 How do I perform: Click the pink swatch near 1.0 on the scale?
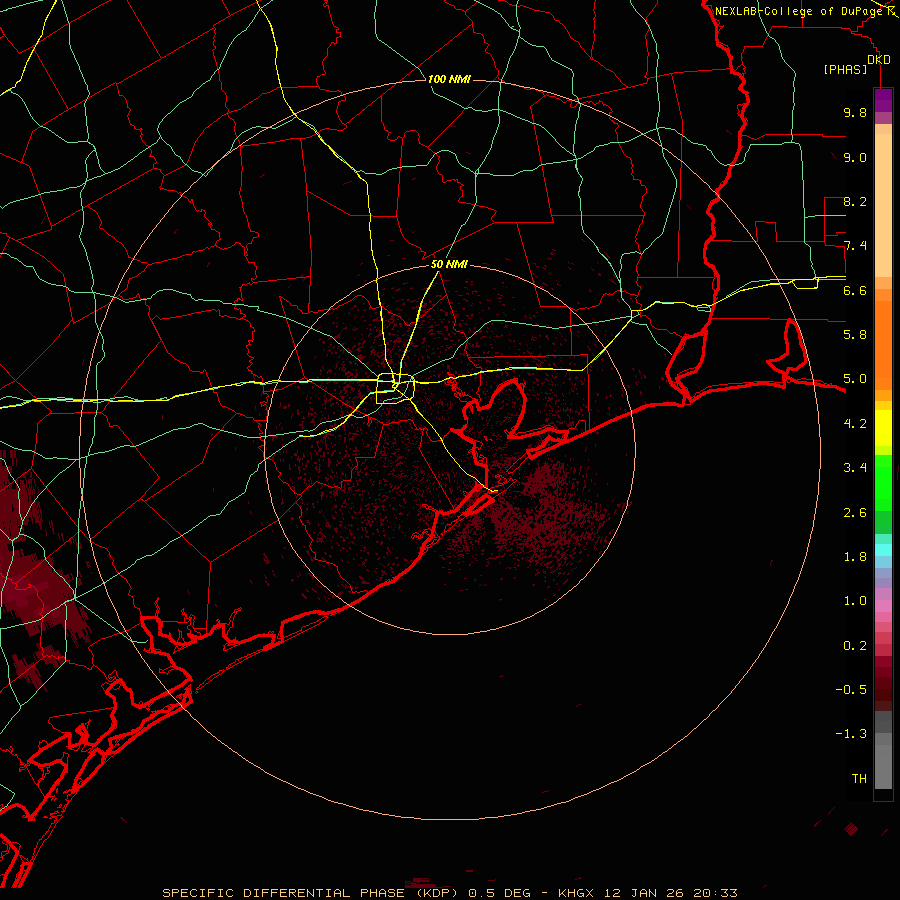pyautogui.click(x=883, y=606)
